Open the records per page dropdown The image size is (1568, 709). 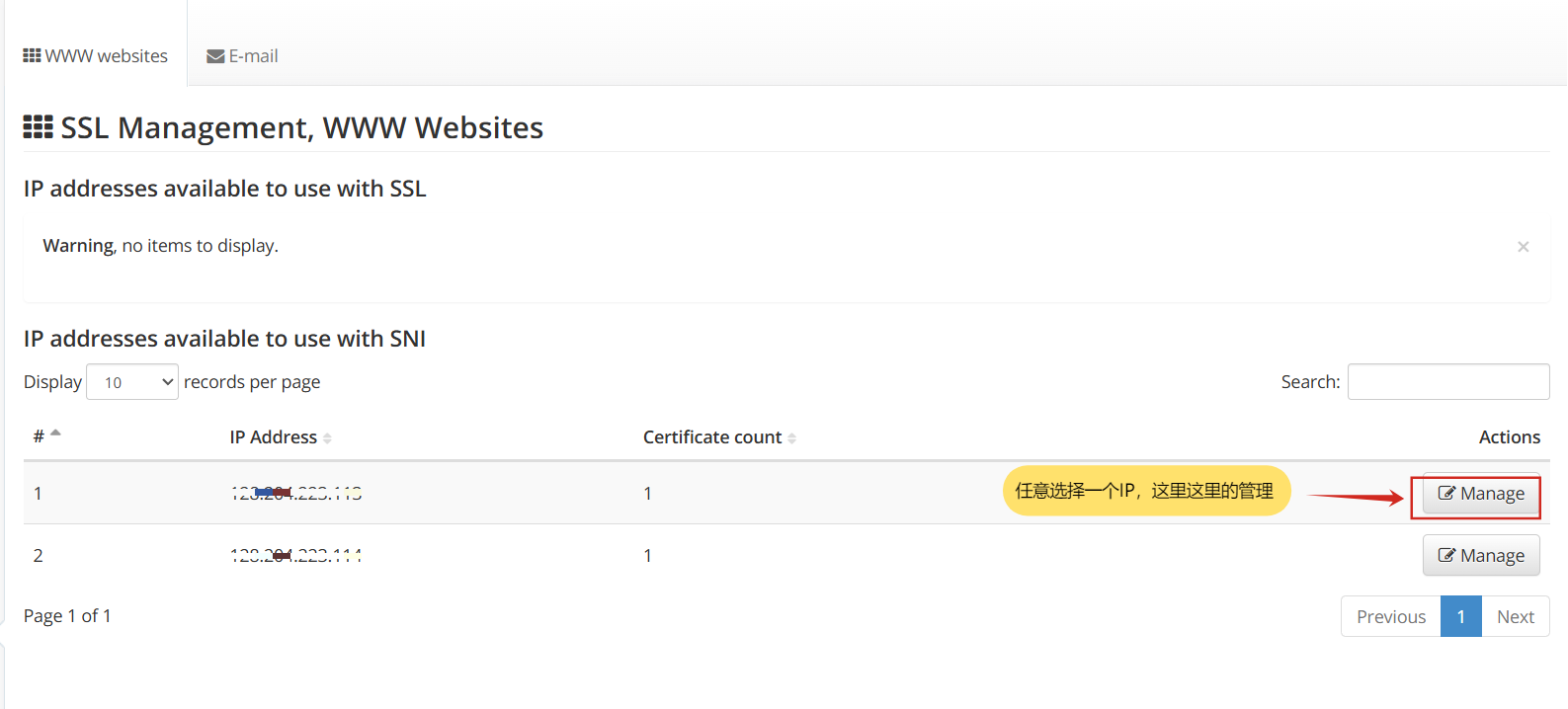pos(132,382)
